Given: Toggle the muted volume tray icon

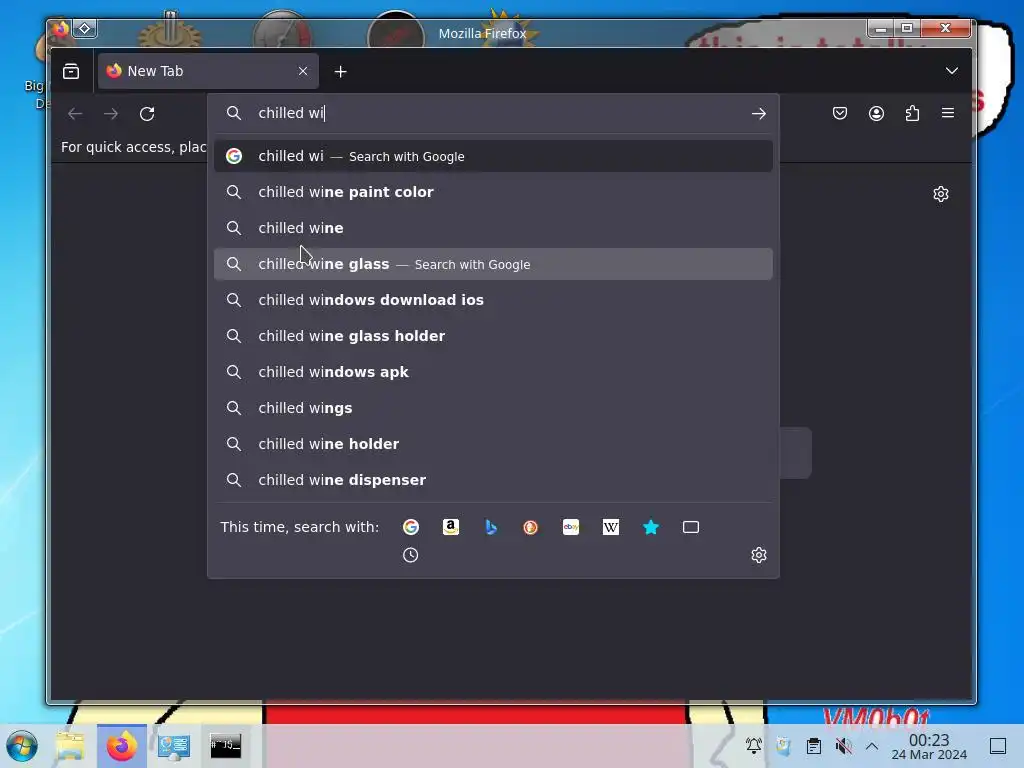Looking at the screenshot, I should tap(844, 746).
